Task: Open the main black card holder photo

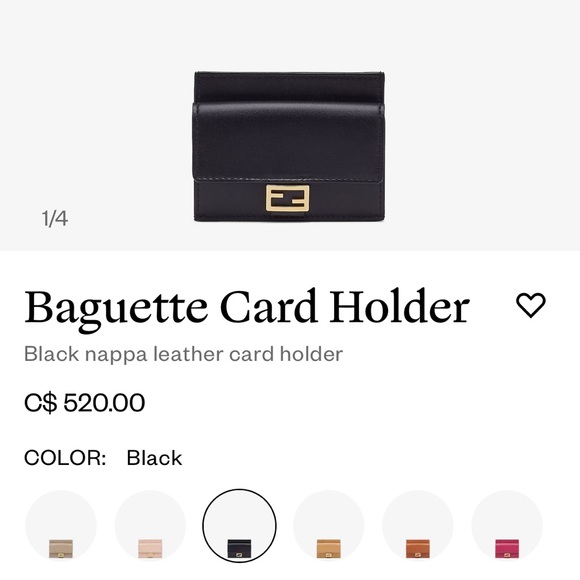Action: click(289, 147)
